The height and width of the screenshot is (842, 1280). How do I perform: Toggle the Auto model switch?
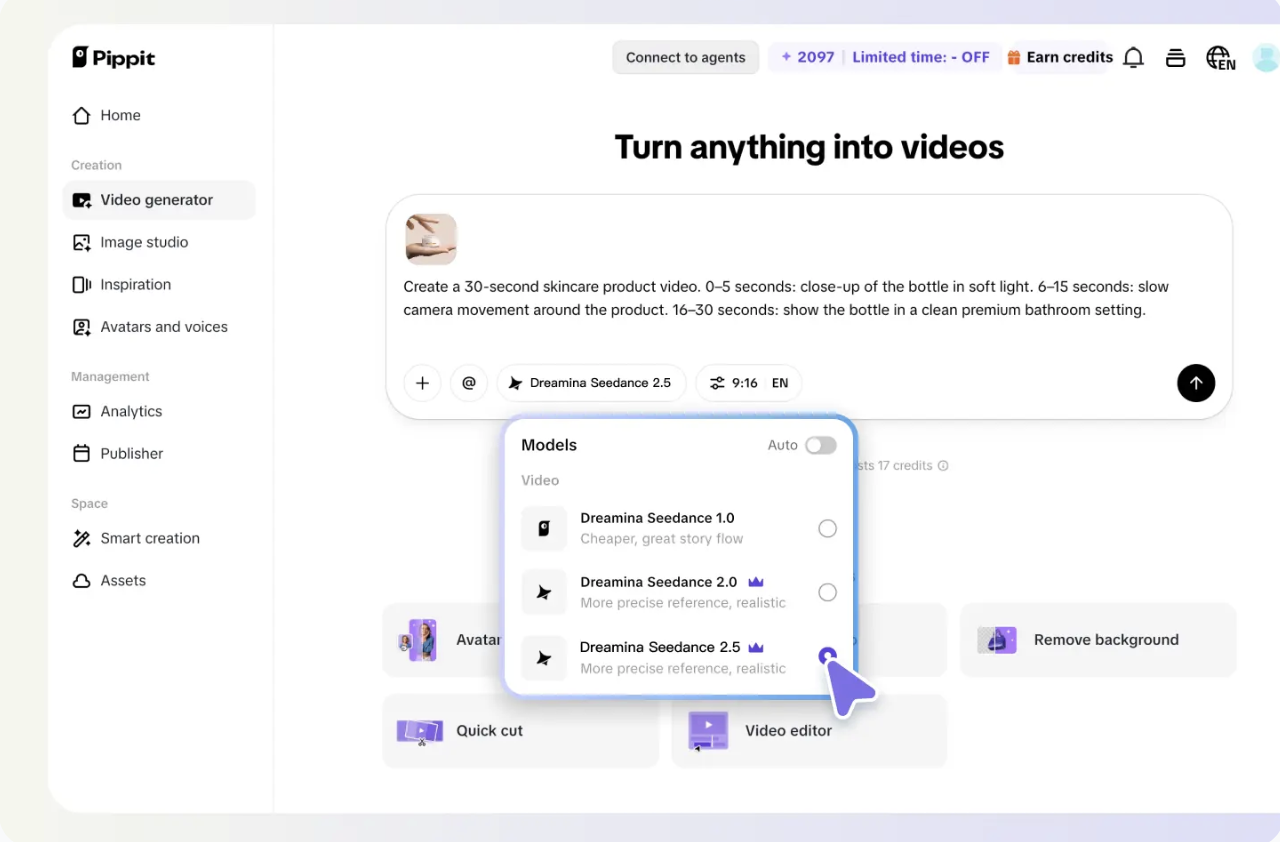point(821,445)
